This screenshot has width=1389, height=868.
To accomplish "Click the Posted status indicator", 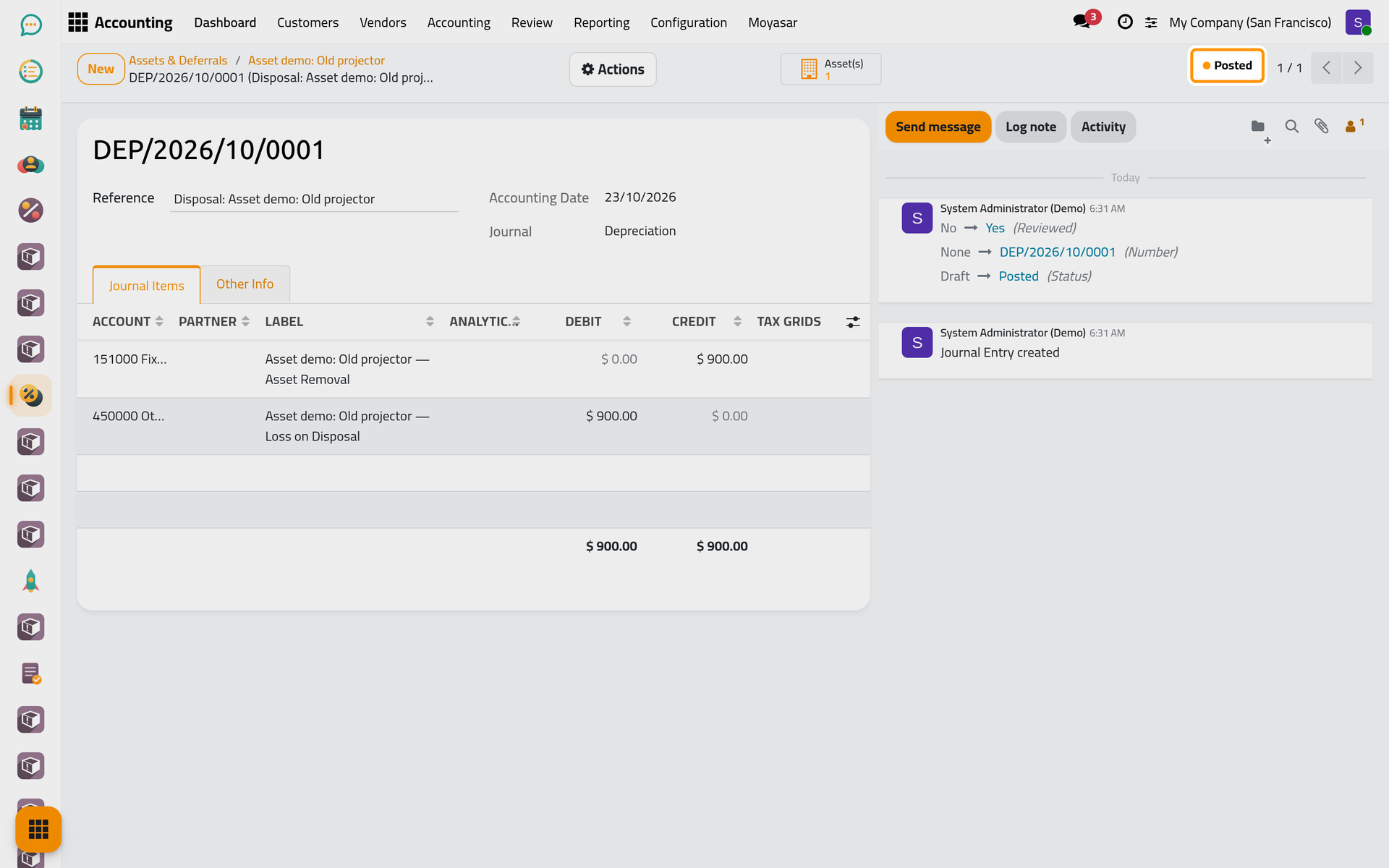I will point(1228,66).
